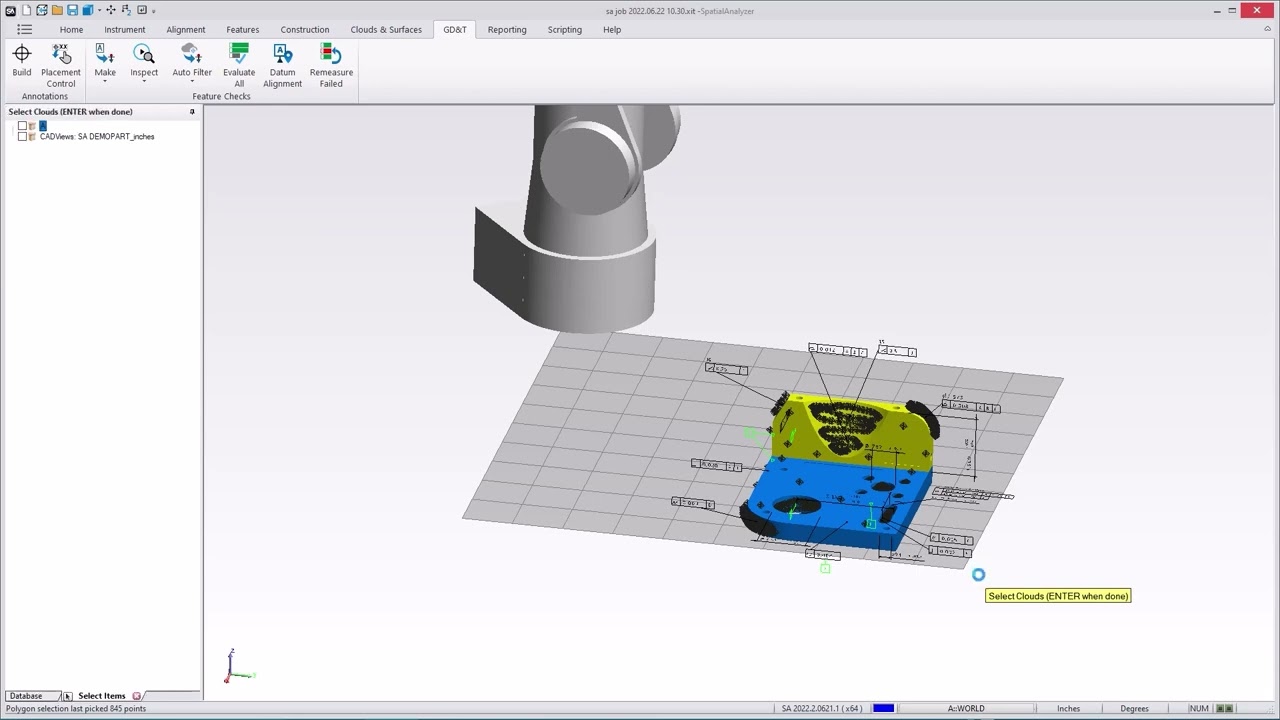The width and height of the screenshot is (1280, 720).
Task: Click the A::WORLD working frame button
Action: [x=966, y=709]
